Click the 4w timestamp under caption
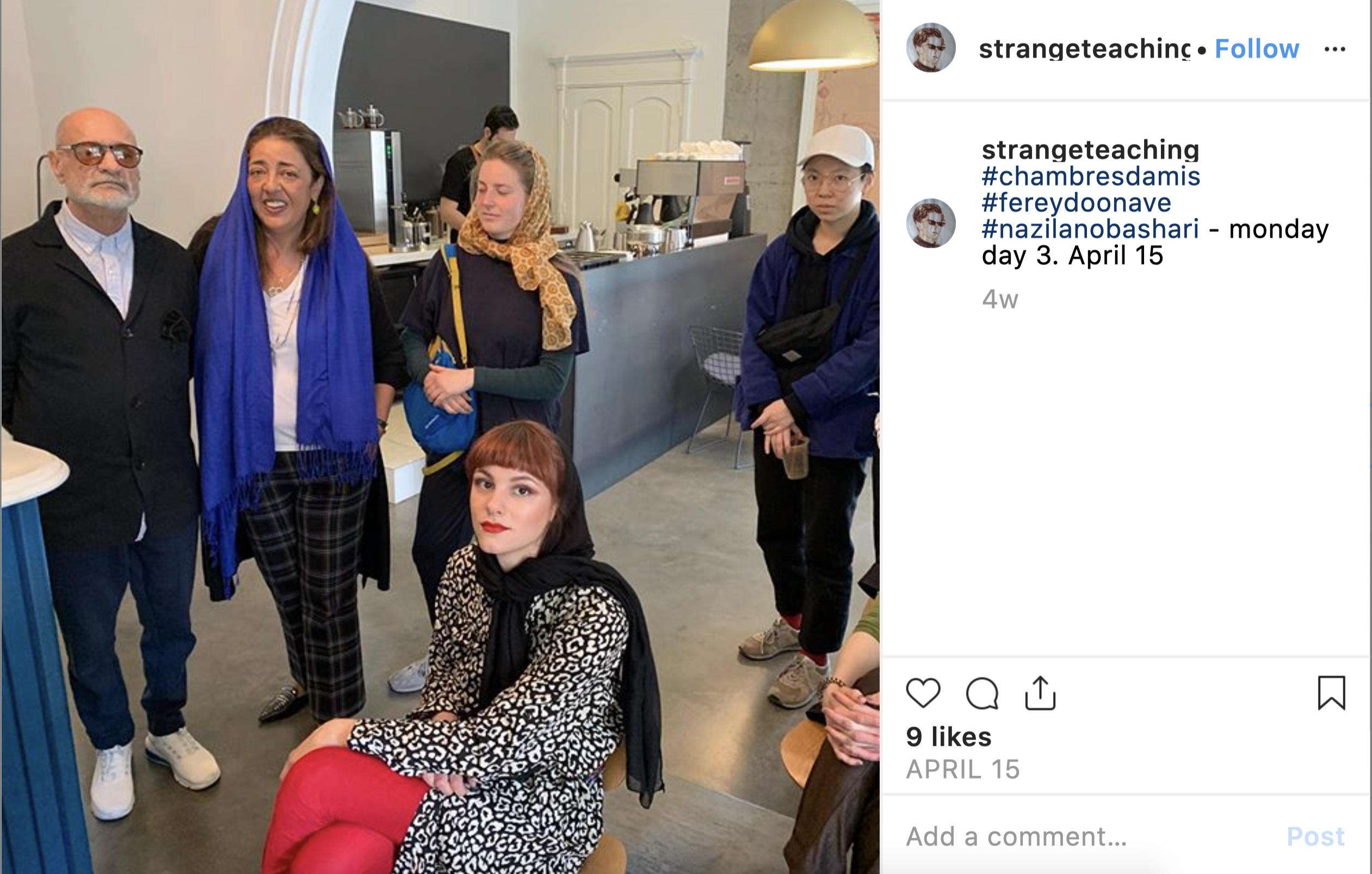Screen dimensions: 1372x874 (x=1000, y=299)
